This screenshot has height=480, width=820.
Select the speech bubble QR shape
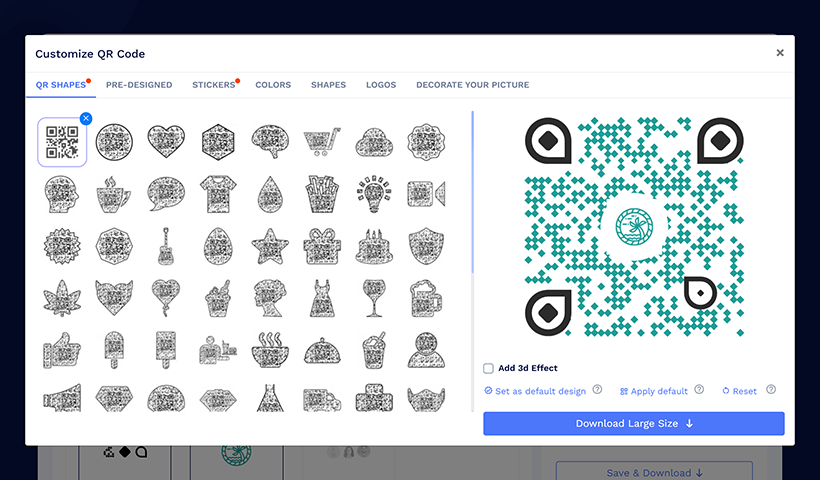coord(166,194)
